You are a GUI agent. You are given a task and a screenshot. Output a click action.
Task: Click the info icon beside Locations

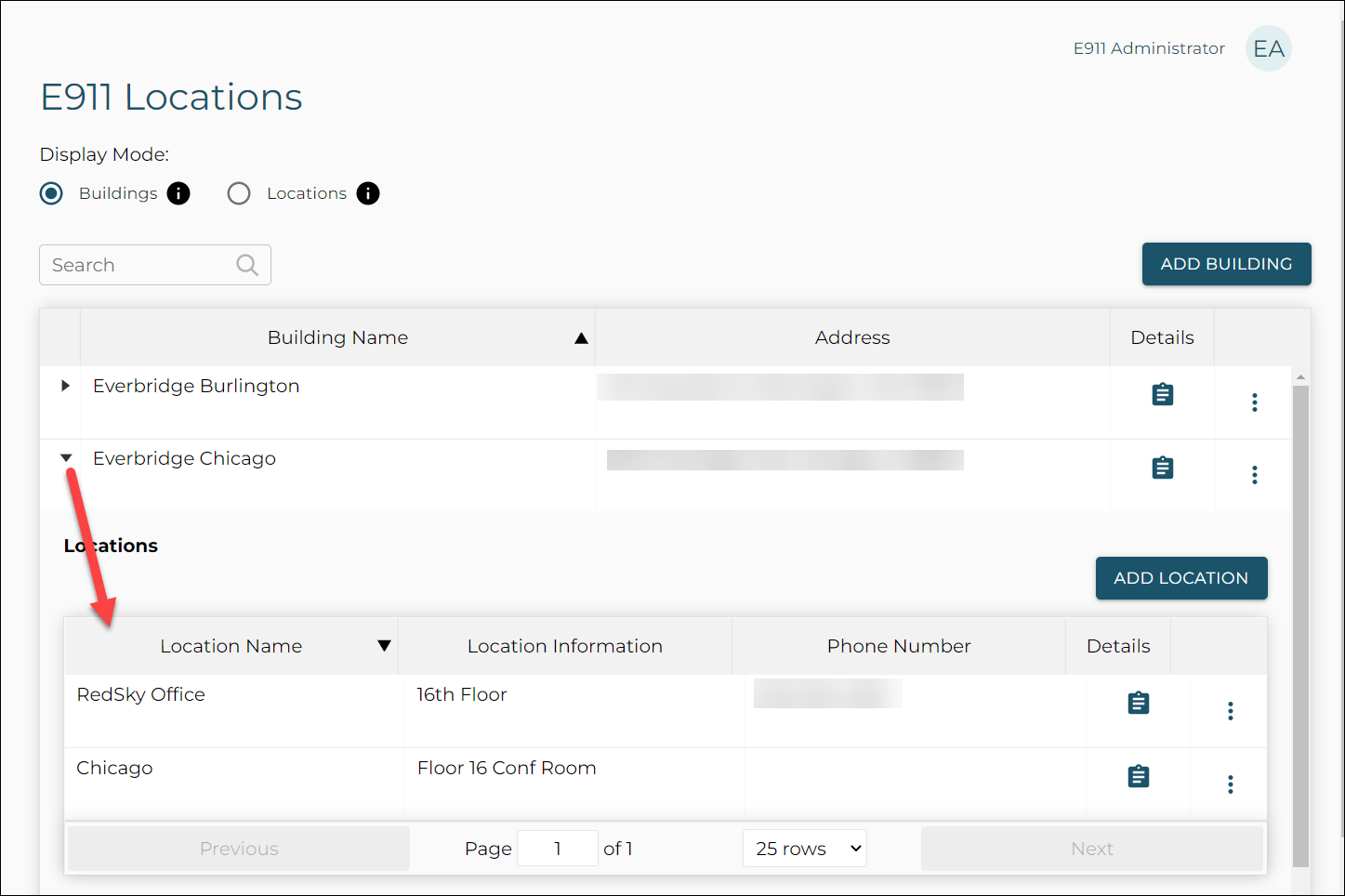coord(368,193)
